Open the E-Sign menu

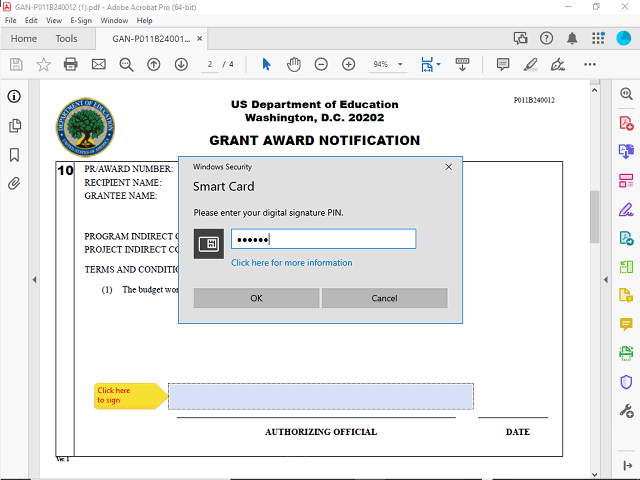point(81,20)
